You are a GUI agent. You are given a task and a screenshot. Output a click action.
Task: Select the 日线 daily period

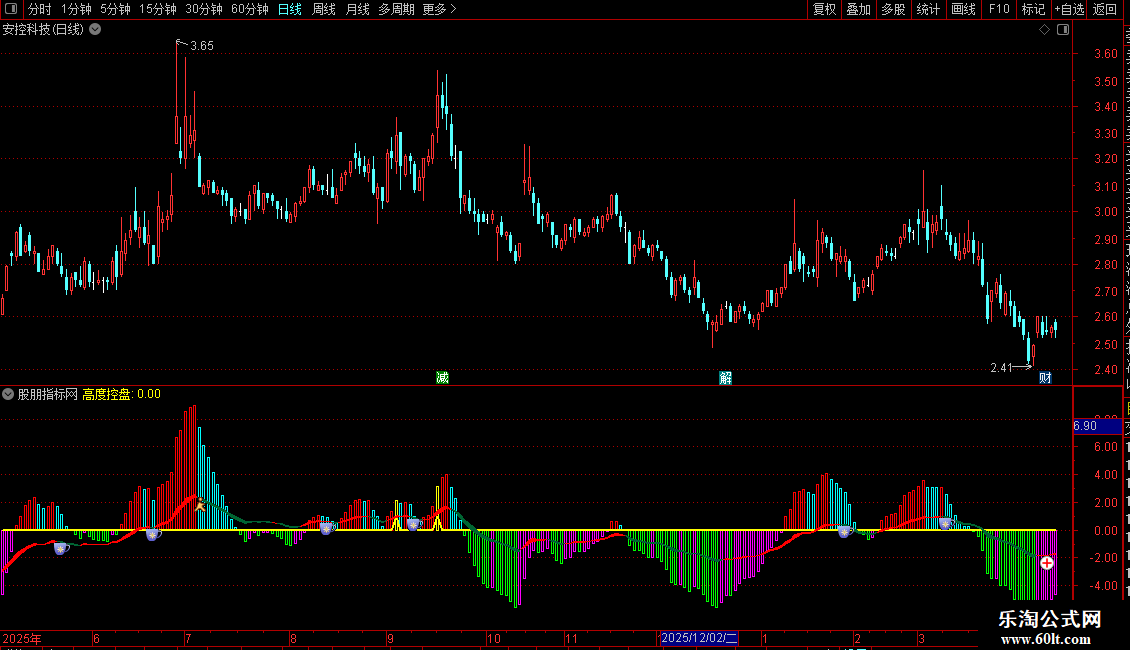[x=290, y=9]
